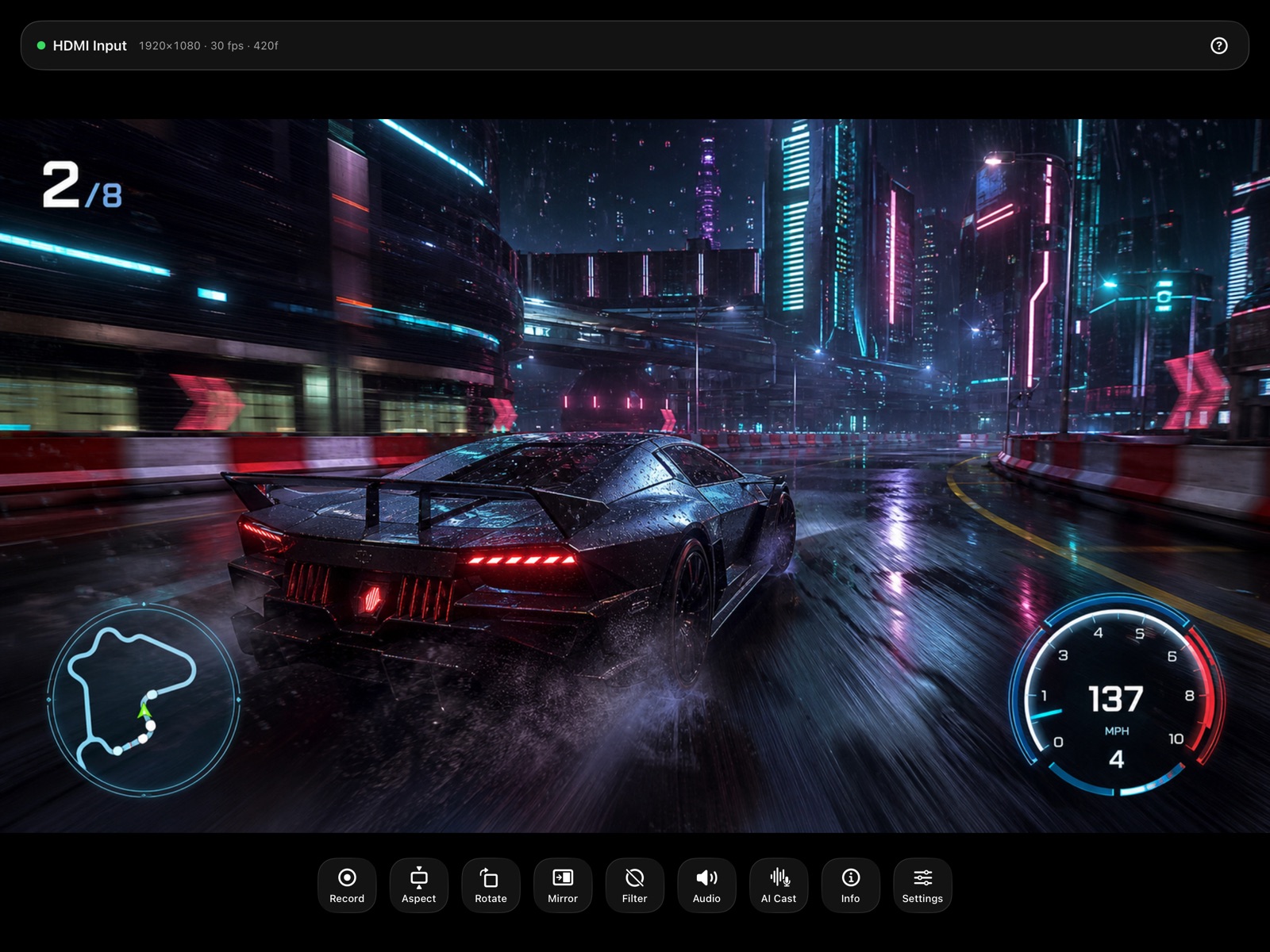Launch the AI Cast feature
The width and height of the screenshot is (1270, 952).
pos(779,885)
